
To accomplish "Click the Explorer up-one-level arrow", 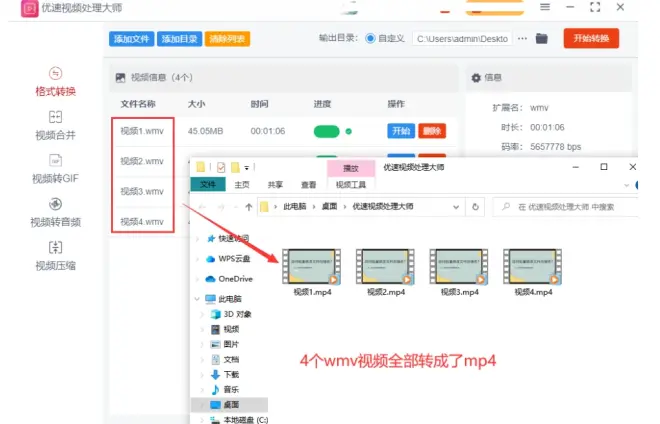I will coord(249,207).
